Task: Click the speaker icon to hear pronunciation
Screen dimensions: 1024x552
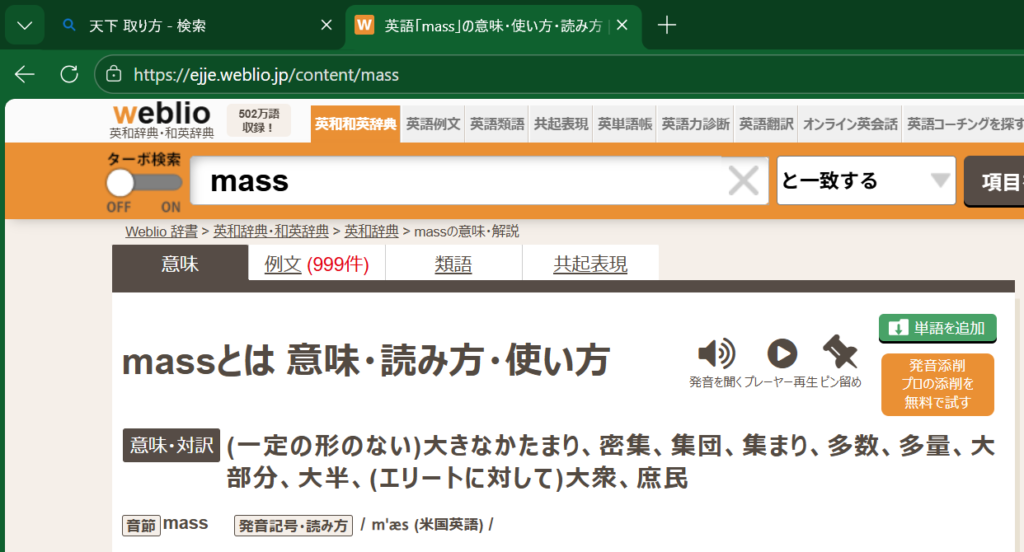Action: tap(716, 353)
